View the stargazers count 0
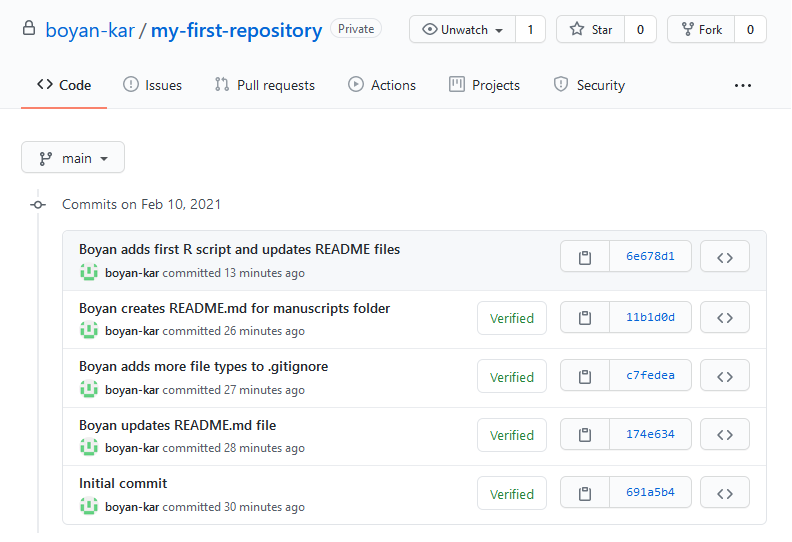Image resolution: width=792 pixels, height=542 pixels. pos(640,30)
